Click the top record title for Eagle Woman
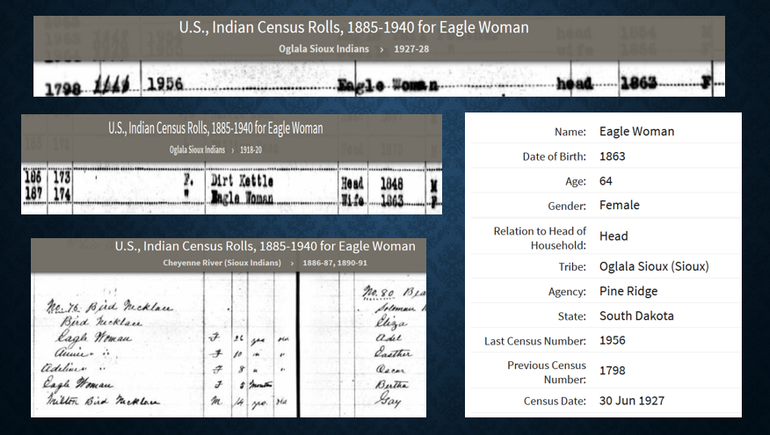Image resolution: width=770 pixels, height=435 pixels. pyautogui.click(x=354, y=27)
